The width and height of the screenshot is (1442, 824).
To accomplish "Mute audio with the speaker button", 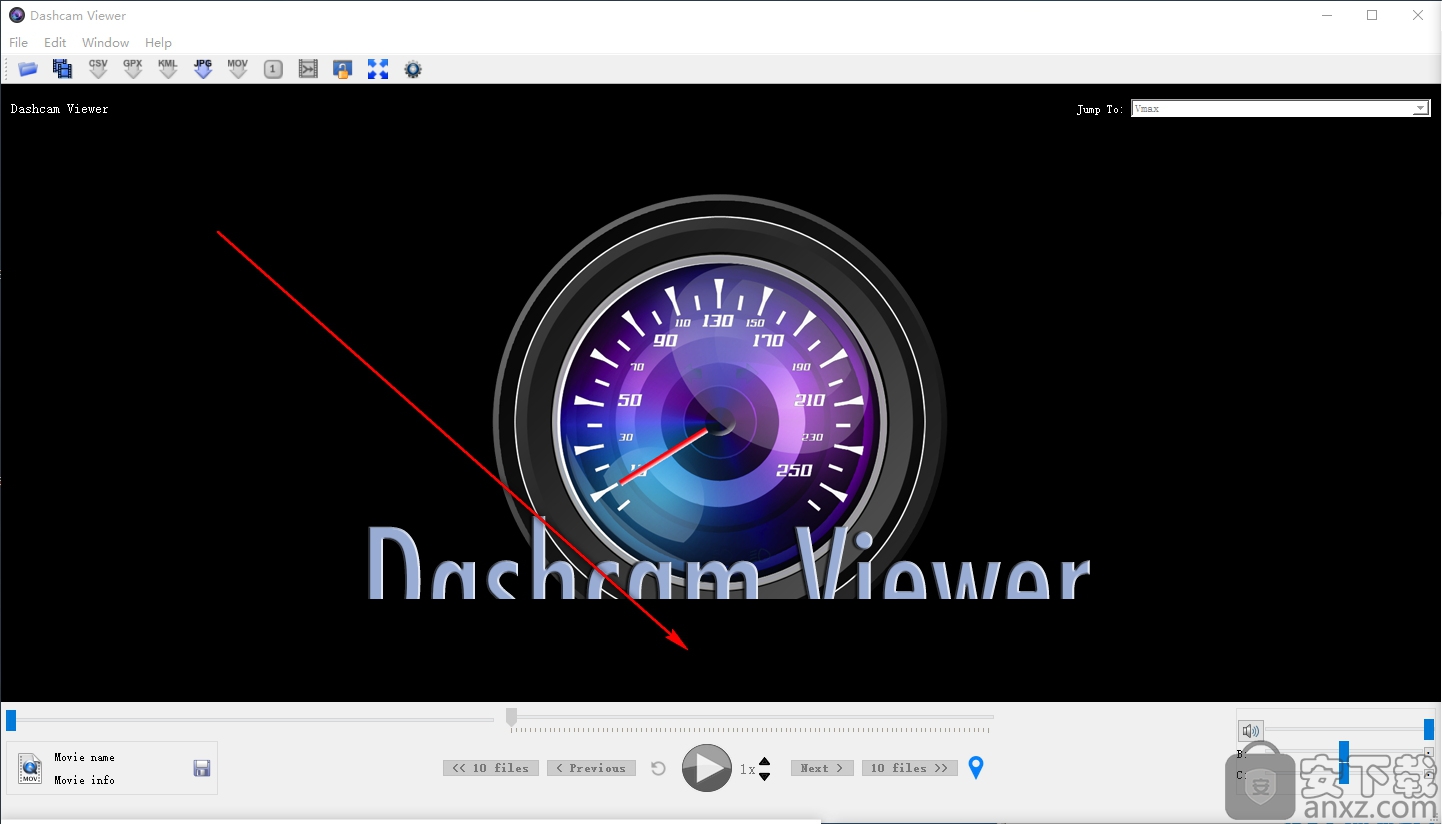I will point(1250,731).
